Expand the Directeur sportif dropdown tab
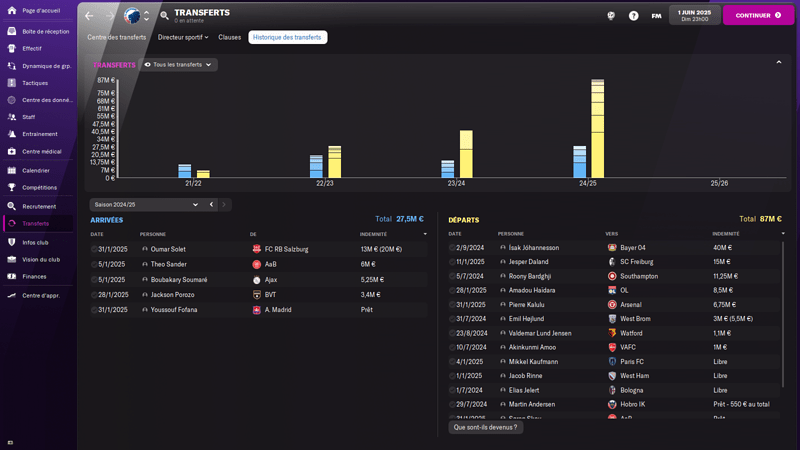 click(183, 37)
